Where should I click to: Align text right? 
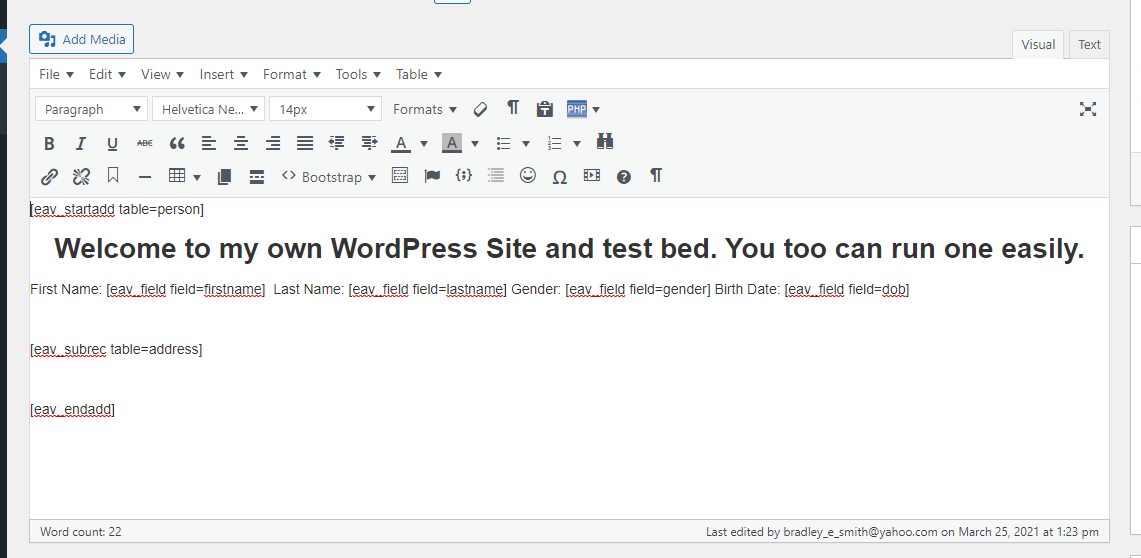pos(273,143)
